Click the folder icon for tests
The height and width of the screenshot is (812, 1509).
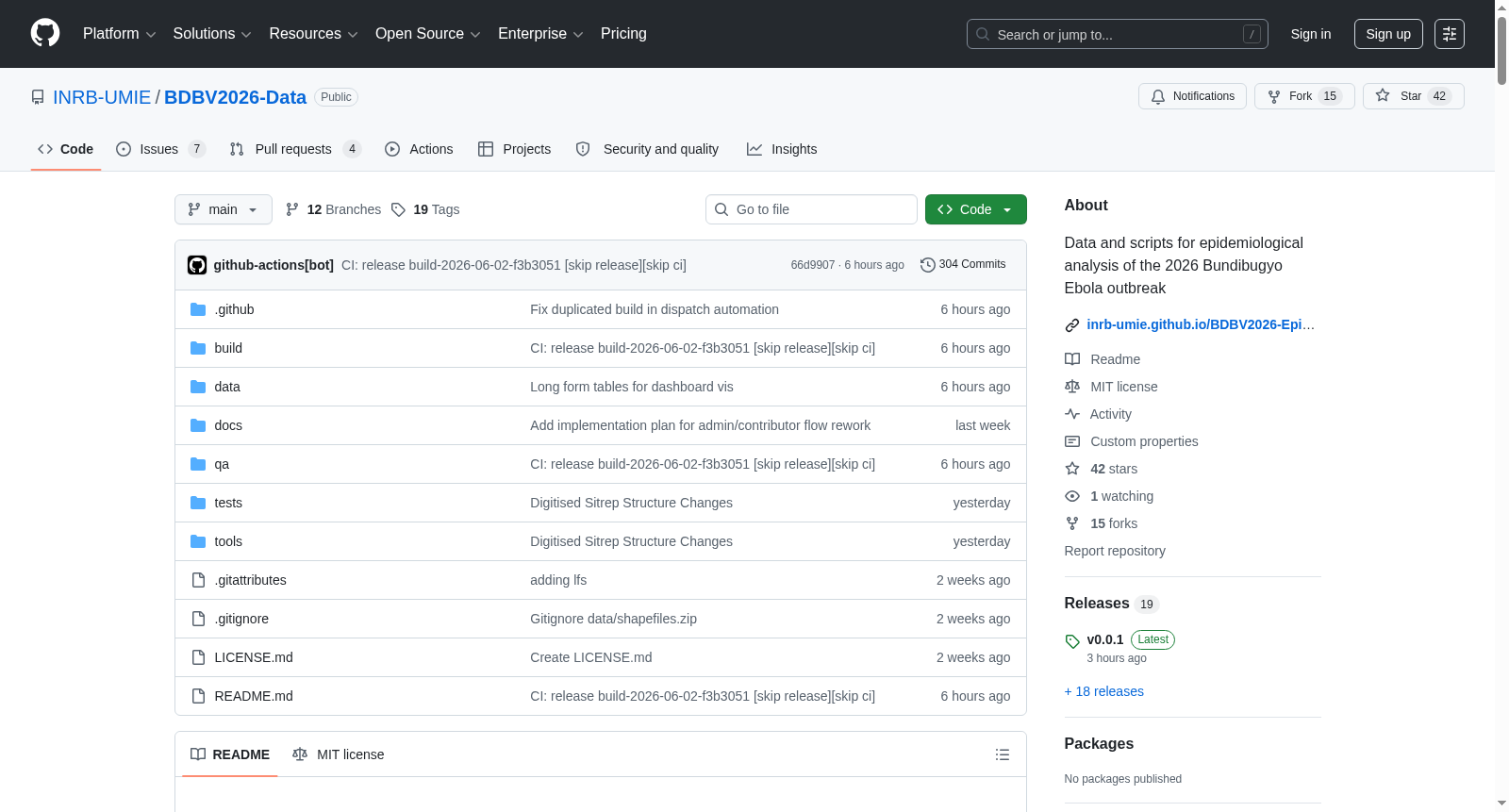coord(198,503)
